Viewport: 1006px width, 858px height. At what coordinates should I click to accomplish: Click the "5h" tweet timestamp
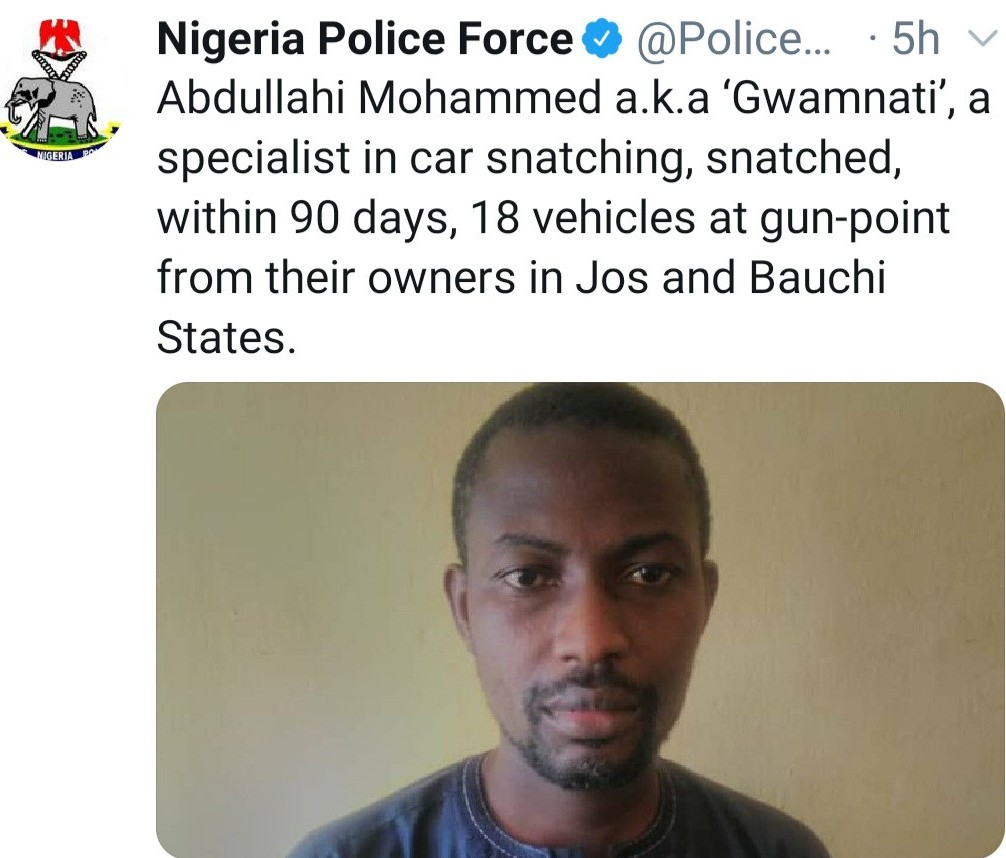pyautogui.click(x=915, y=39)
